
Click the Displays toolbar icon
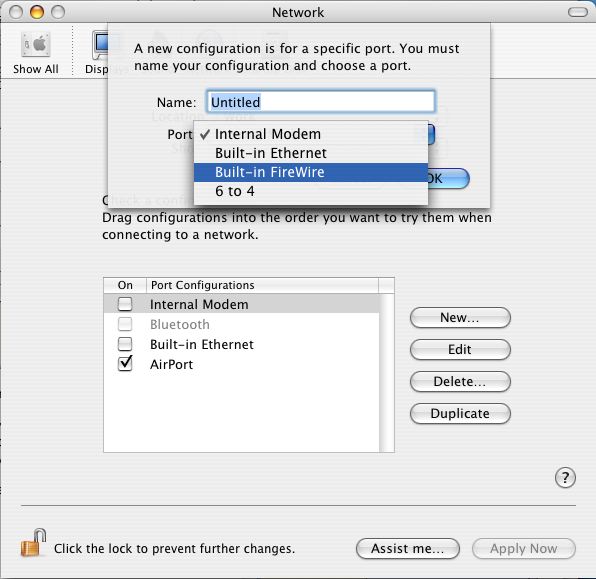pyautogui.click(x=100, y=52)
